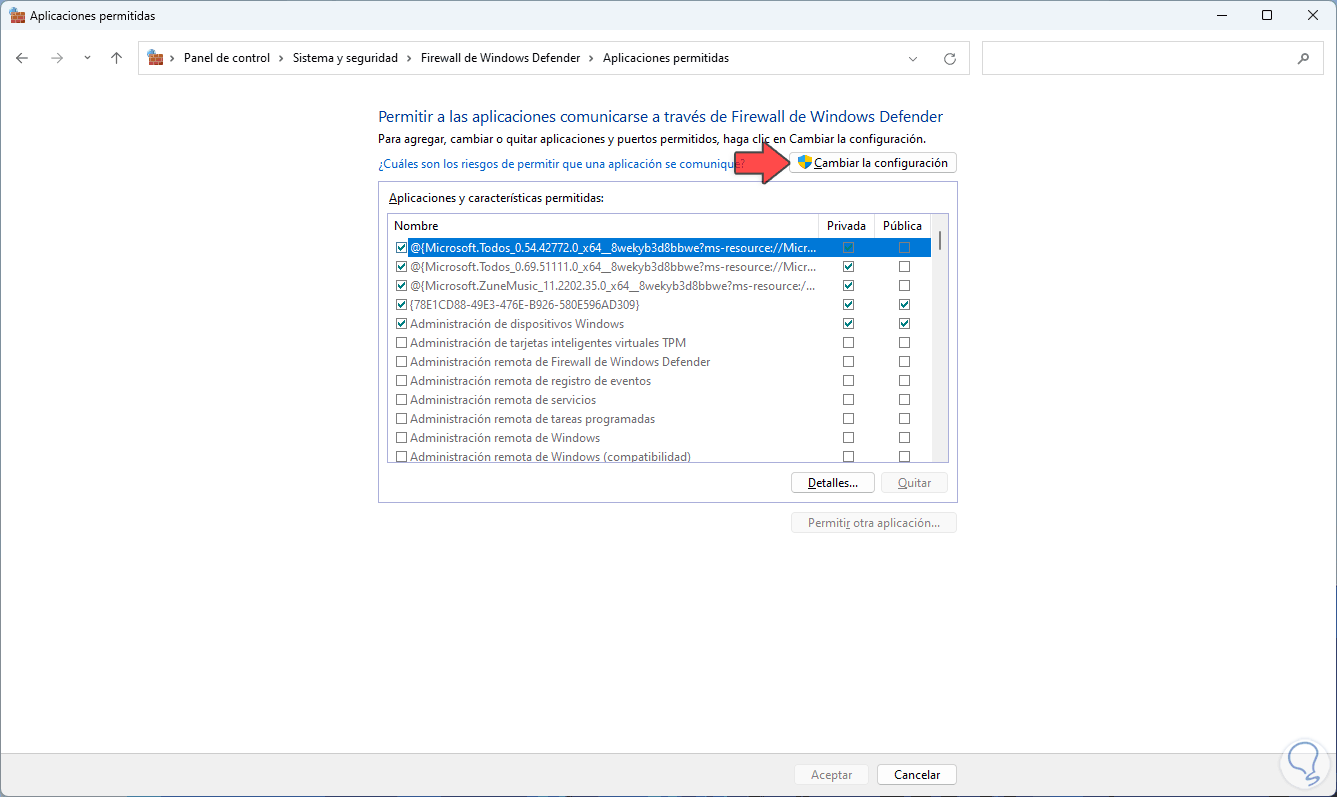Click the Detalles... button
The height and width of the screenshot is (797, 1337).
click(833, 483)
